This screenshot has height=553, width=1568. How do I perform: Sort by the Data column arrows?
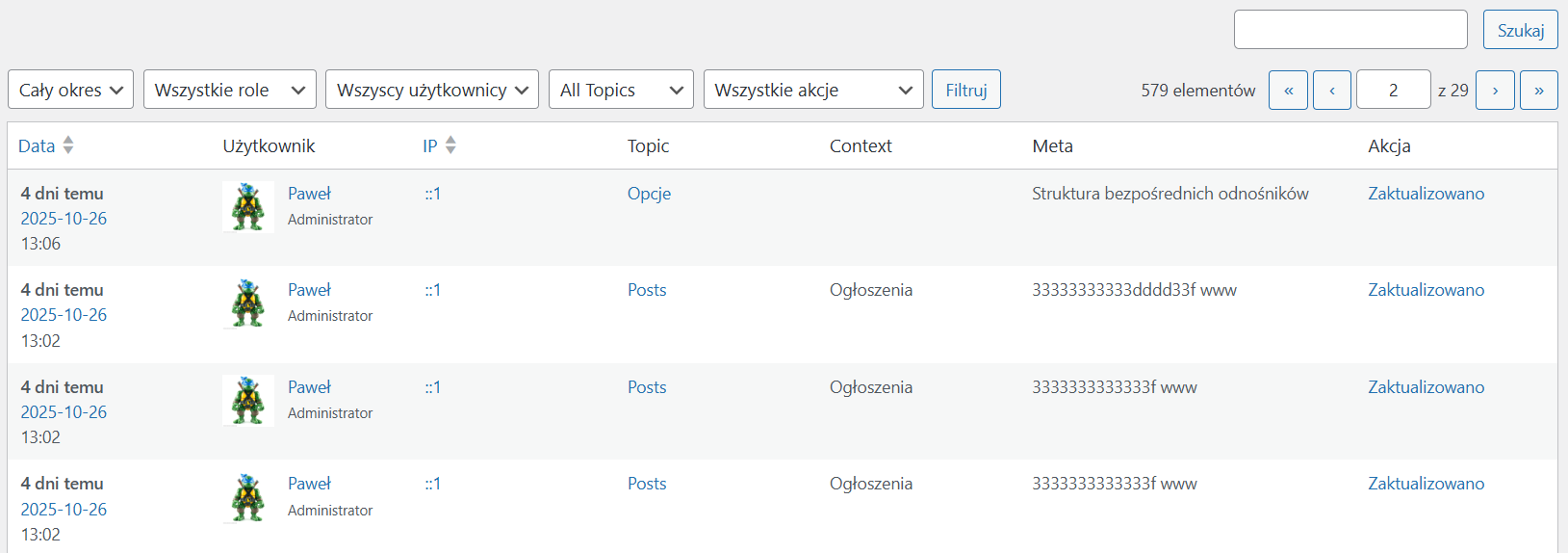[68, 145]
